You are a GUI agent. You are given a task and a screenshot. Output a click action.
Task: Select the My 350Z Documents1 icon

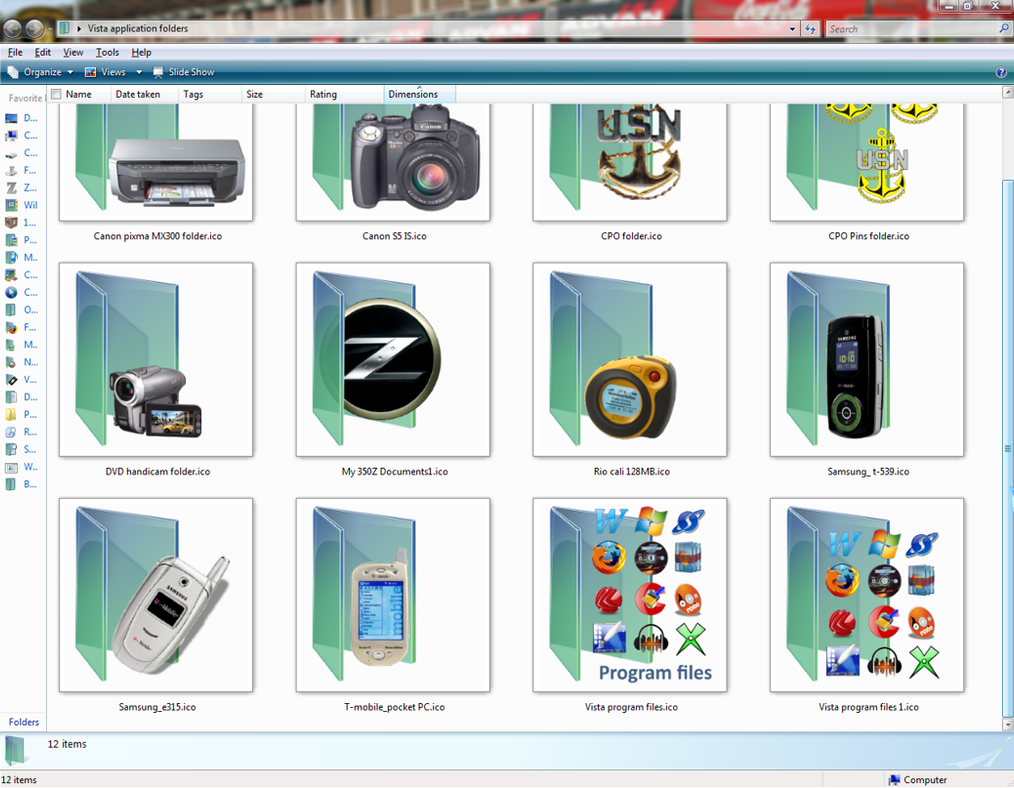(392, 360)
